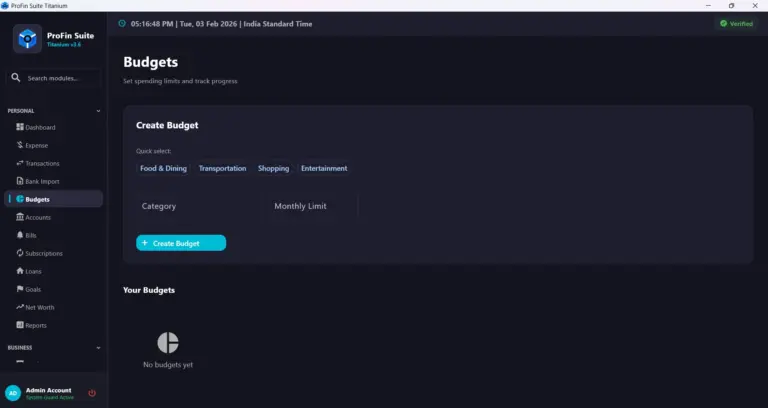Open the Reports chart icon

[x=20, y=325]
